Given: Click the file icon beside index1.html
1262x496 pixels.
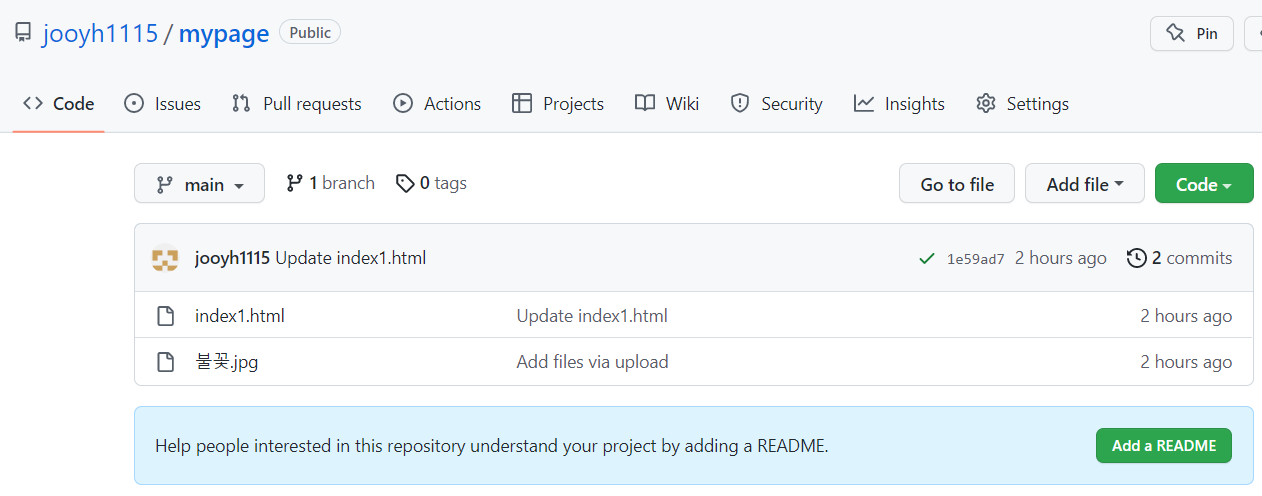Looking at the screenshot, I should tap(166, 316).
